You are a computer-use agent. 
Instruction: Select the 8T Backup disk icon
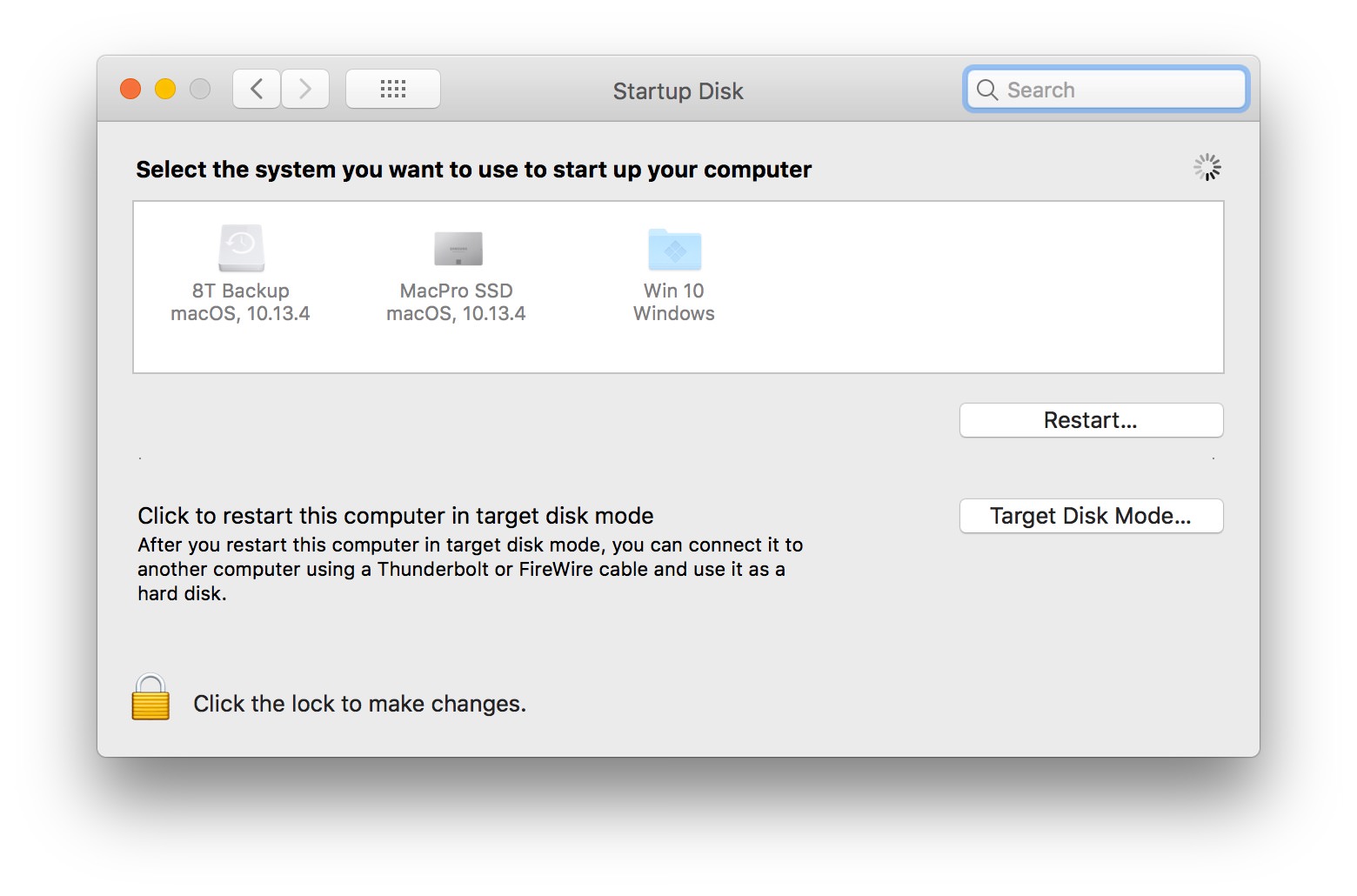click(241, 248)
